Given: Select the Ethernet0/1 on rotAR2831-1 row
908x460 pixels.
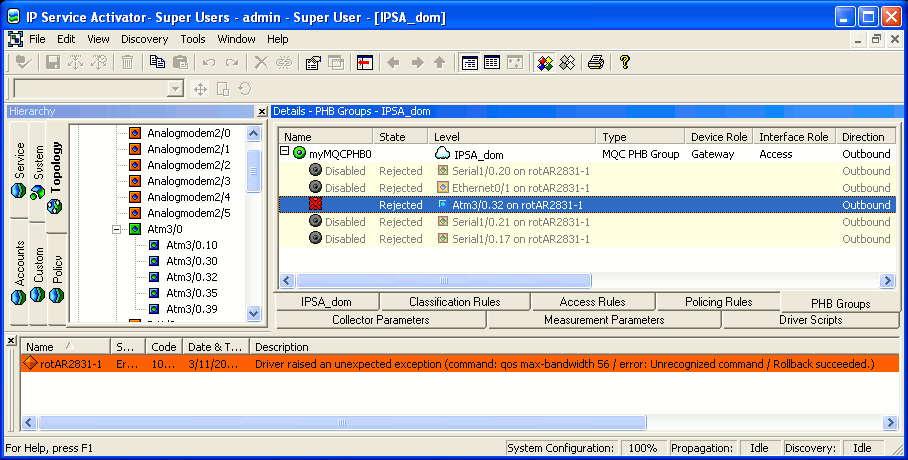Looking at the screenshot, I should [587, 188].
